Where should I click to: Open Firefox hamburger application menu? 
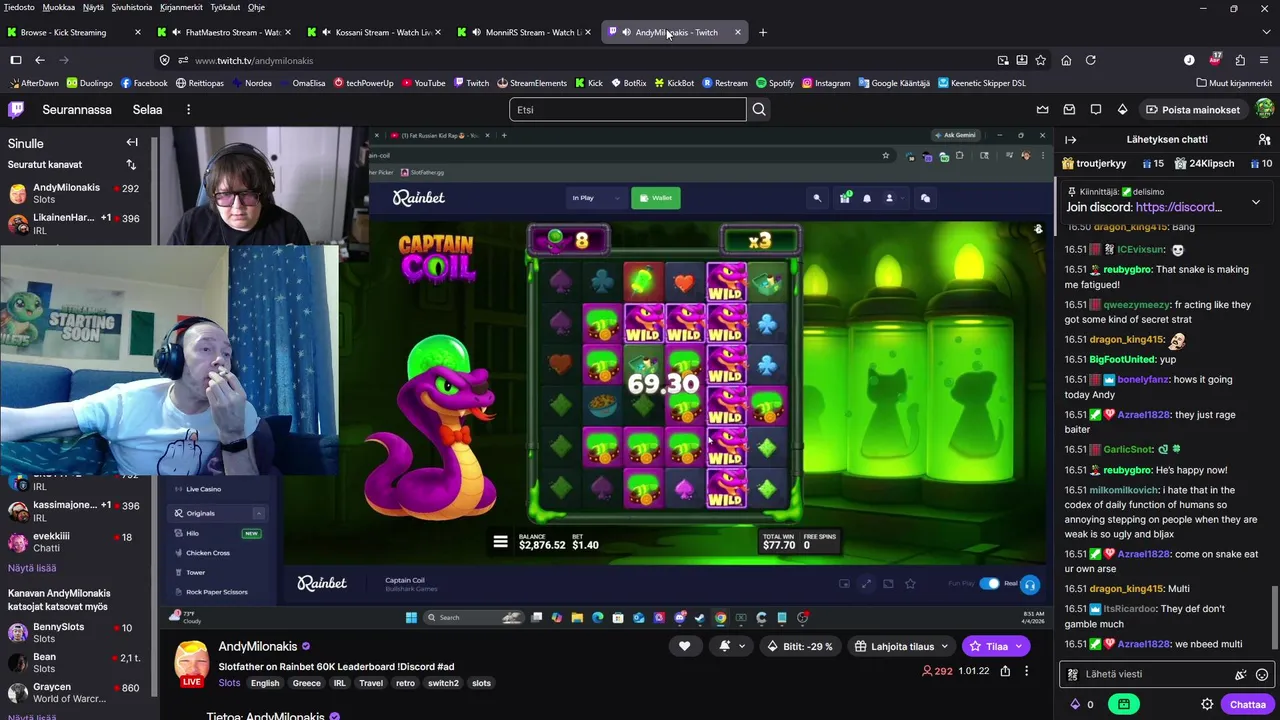pos(1265,60)
